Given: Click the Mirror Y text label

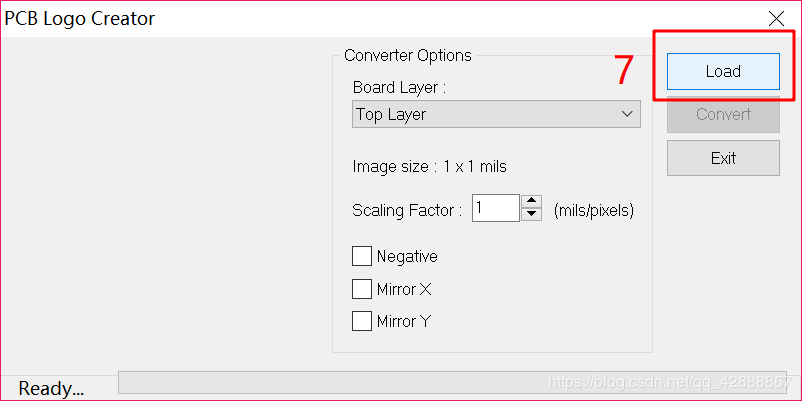Looking at the screenshot, I should point(404,321).
